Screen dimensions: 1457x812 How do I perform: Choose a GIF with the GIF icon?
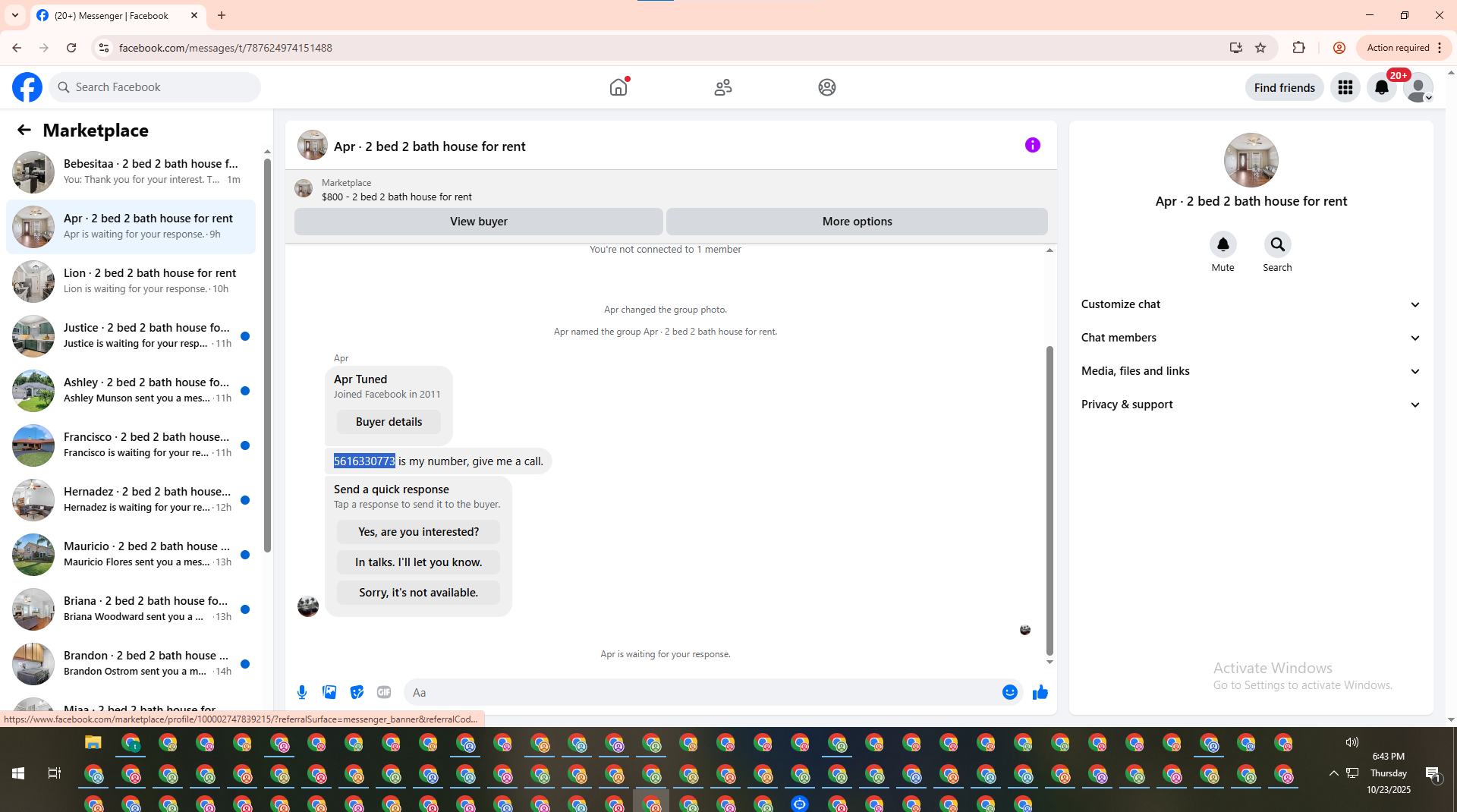tap(384, 692)
